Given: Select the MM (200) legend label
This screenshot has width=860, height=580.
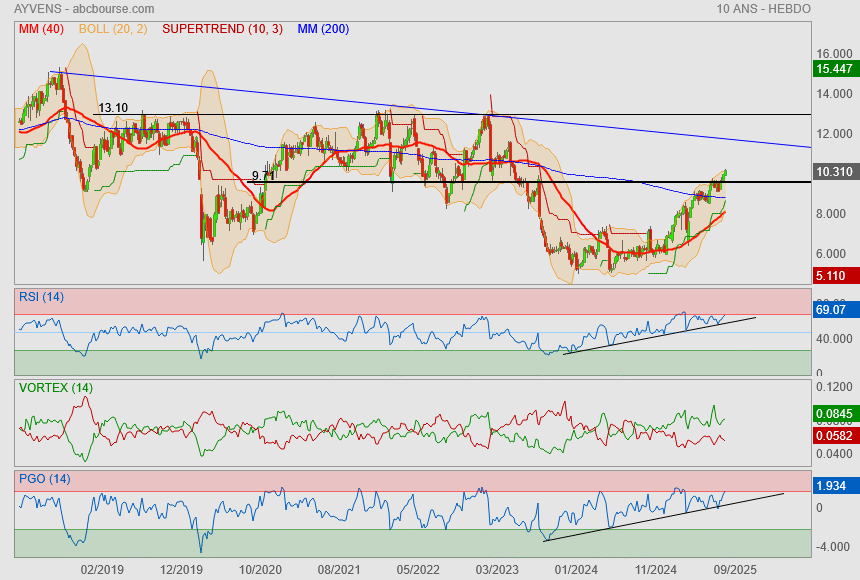Looking at the screenshot, I should pyautogui.click(x=322, y=29).
